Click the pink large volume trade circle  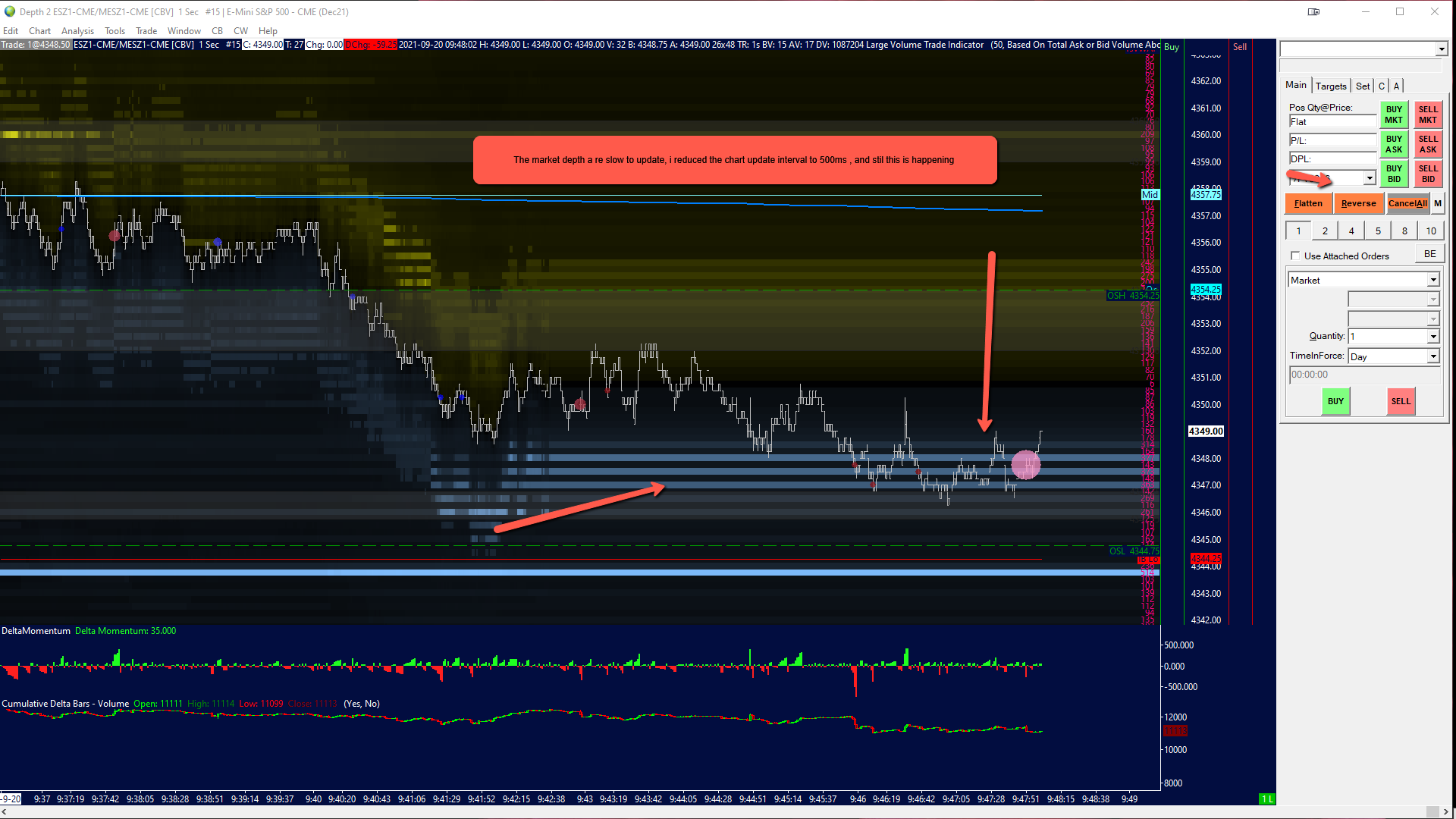(1025, 465)
